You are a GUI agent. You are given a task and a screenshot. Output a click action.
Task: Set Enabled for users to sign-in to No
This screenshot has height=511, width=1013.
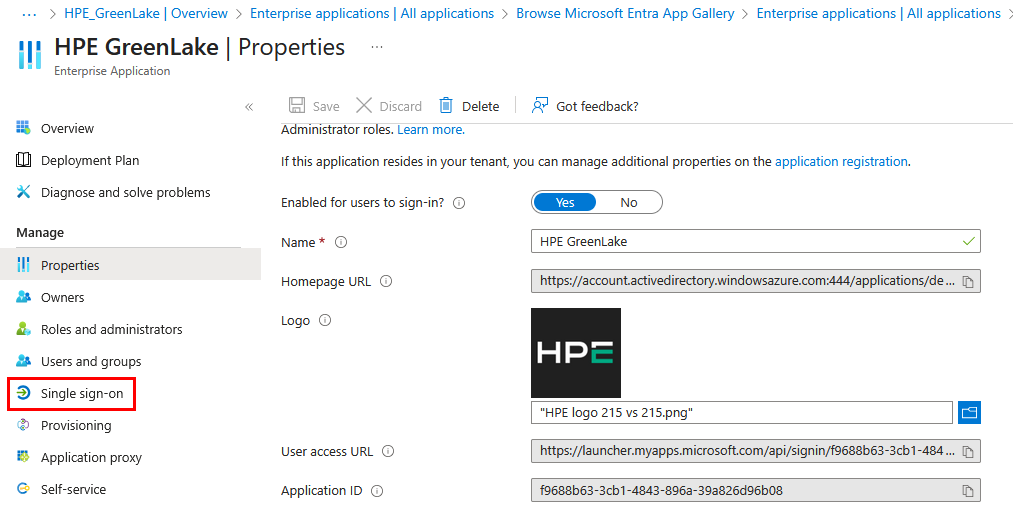pos(629,202)
